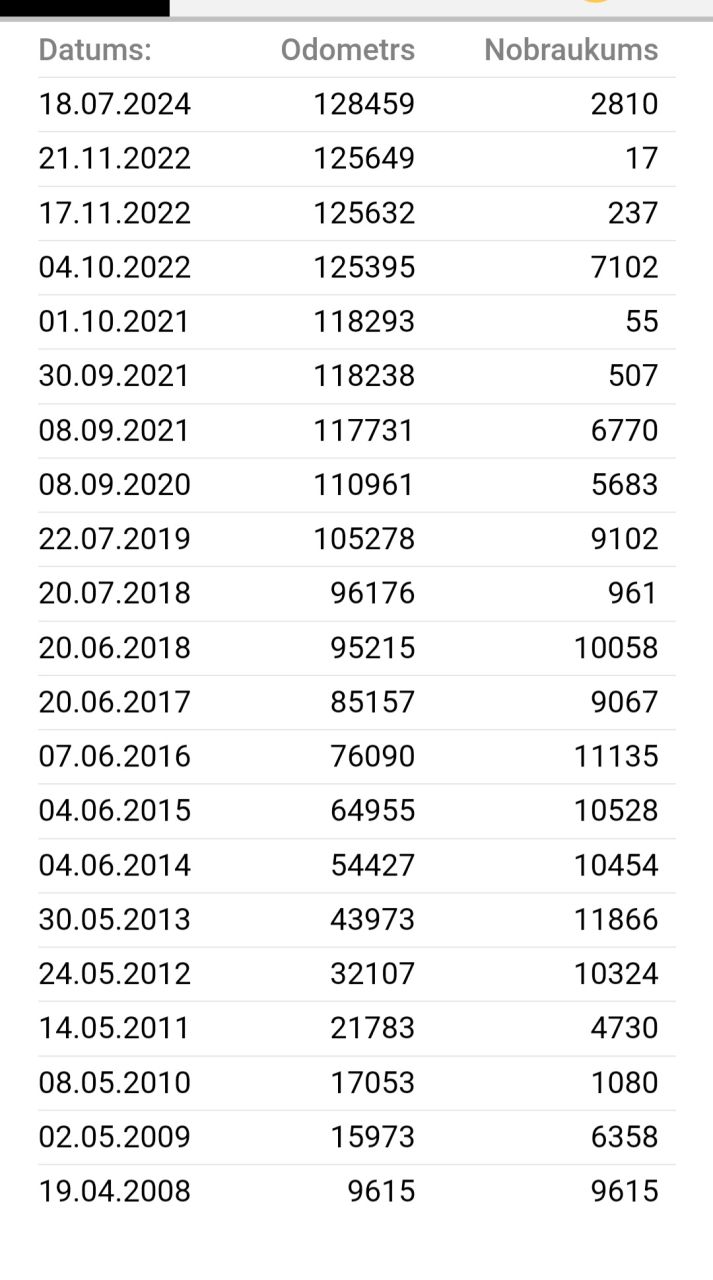Click odometer reading 95215
This screenshot has width=713, height=1280.
(372, 647)
